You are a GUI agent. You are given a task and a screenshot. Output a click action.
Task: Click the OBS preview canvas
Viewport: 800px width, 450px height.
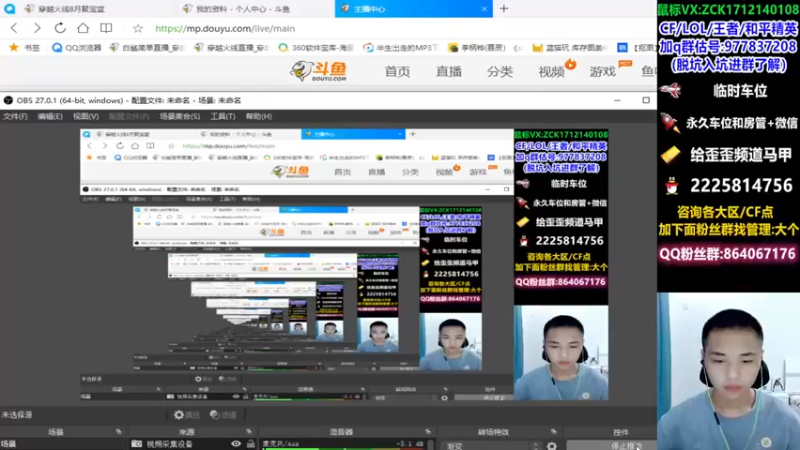pyautogui.click(x=344, y=265)
